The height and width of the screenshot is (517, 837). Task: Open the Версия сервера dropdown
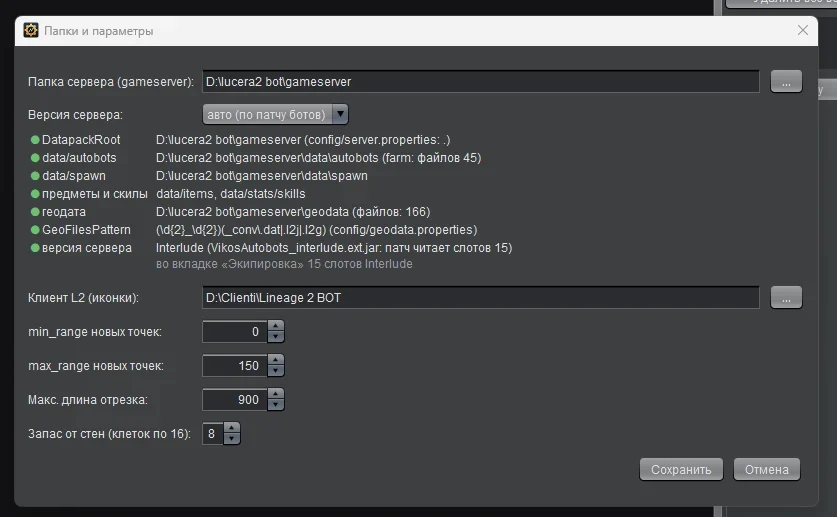[x=275, y=114]
